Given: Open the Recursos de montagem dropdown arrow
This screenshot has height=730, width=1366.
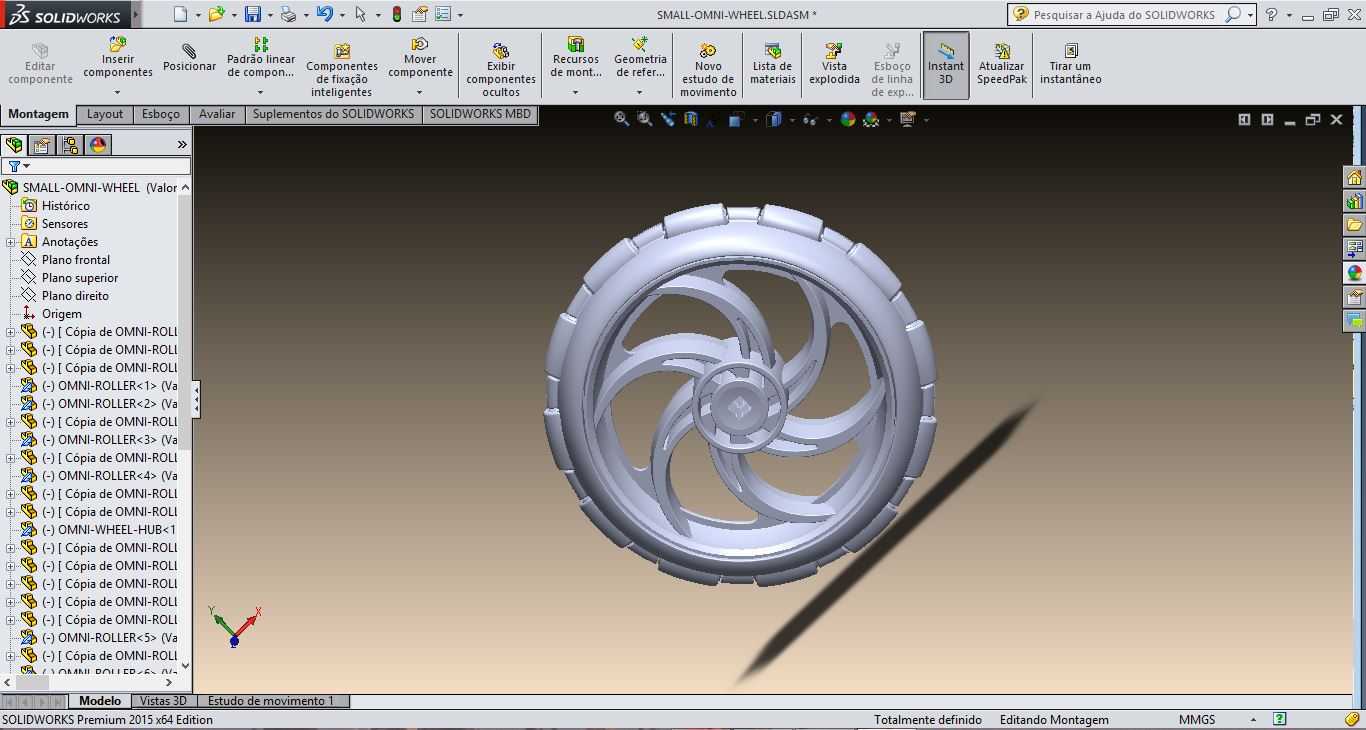Looking at the screenshot, I should click(x=576, y=92).
